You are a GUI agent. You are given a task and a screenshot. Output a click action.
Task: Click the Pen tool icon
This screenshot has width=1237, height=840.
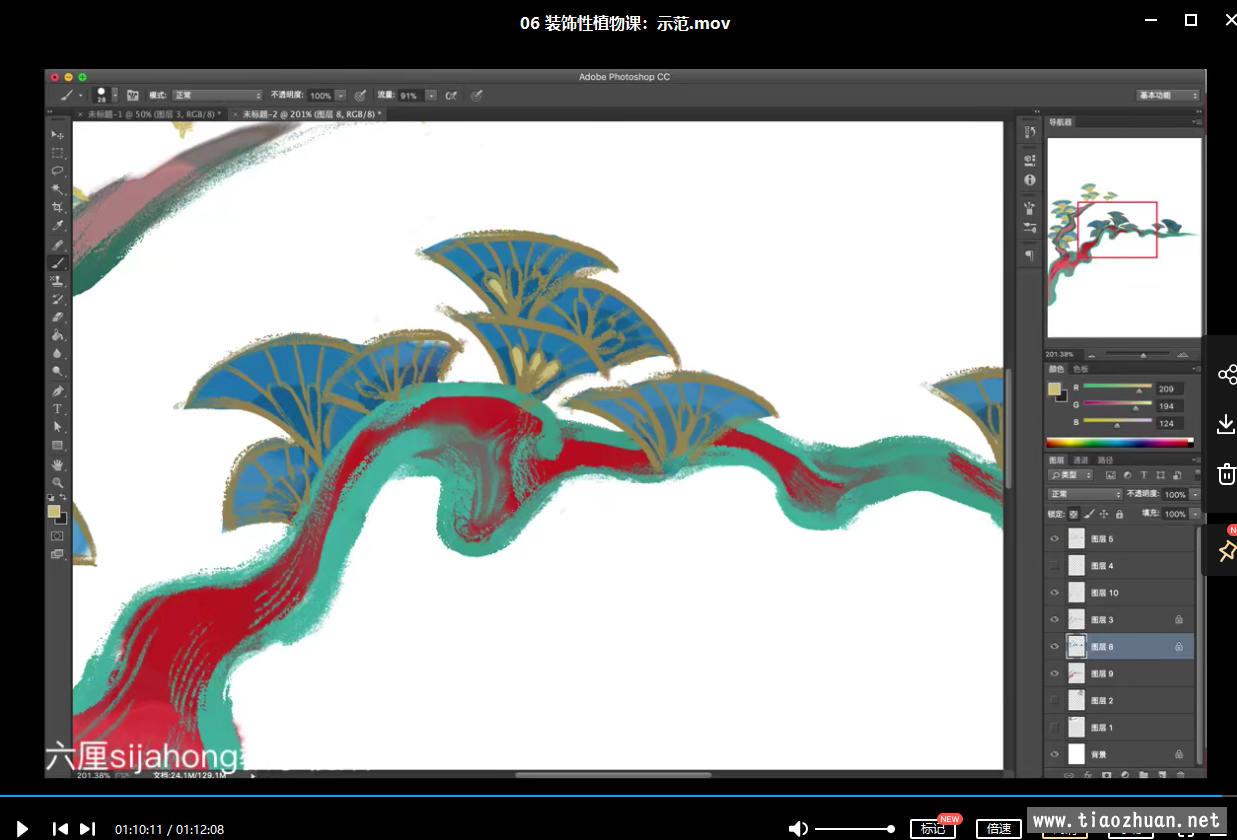coord(58,391)
